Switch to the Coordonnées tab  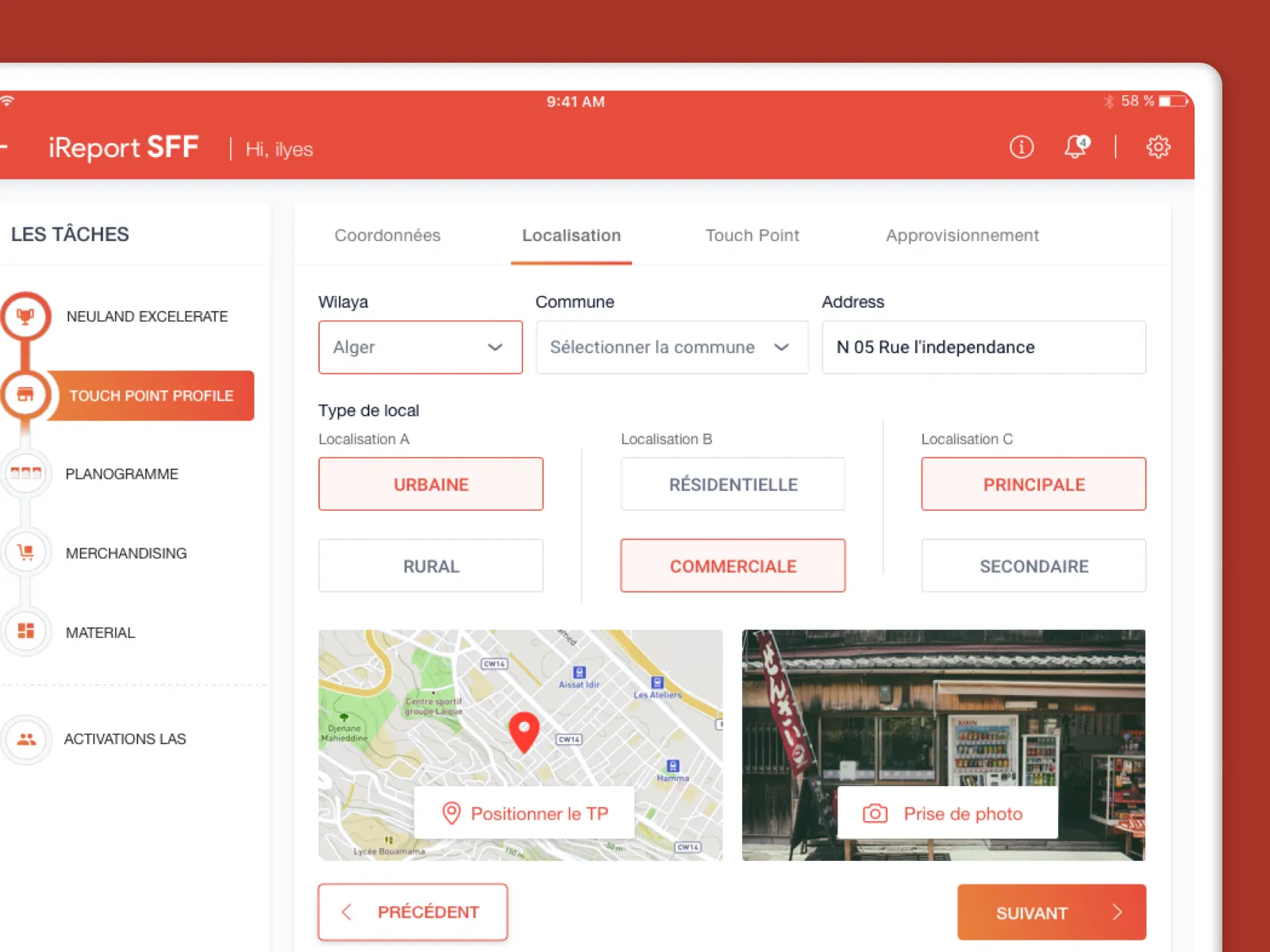click(387, 236)
